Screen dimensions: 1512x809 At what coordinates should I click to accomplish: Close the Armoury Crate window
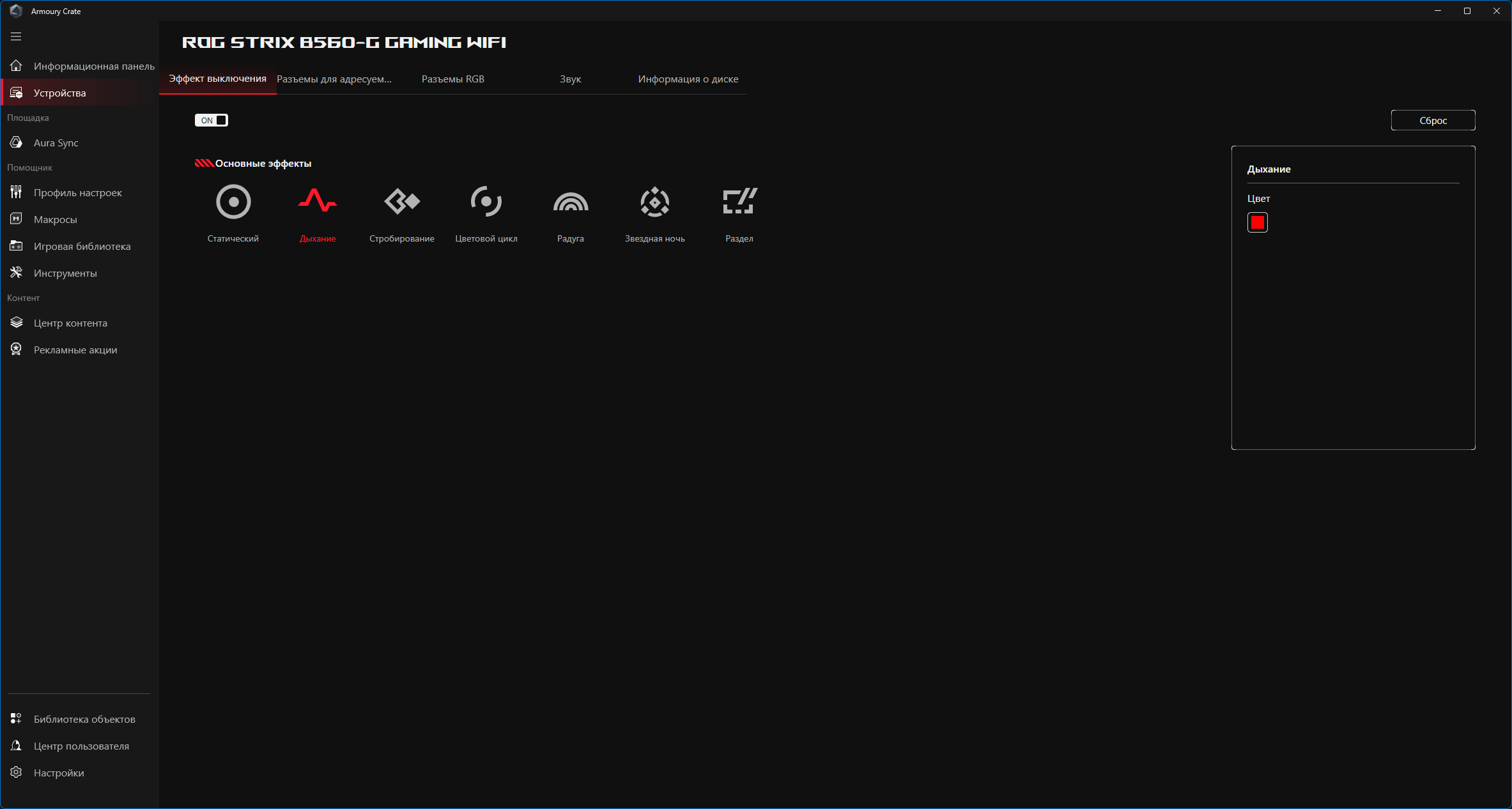[x=1497, y=11]
